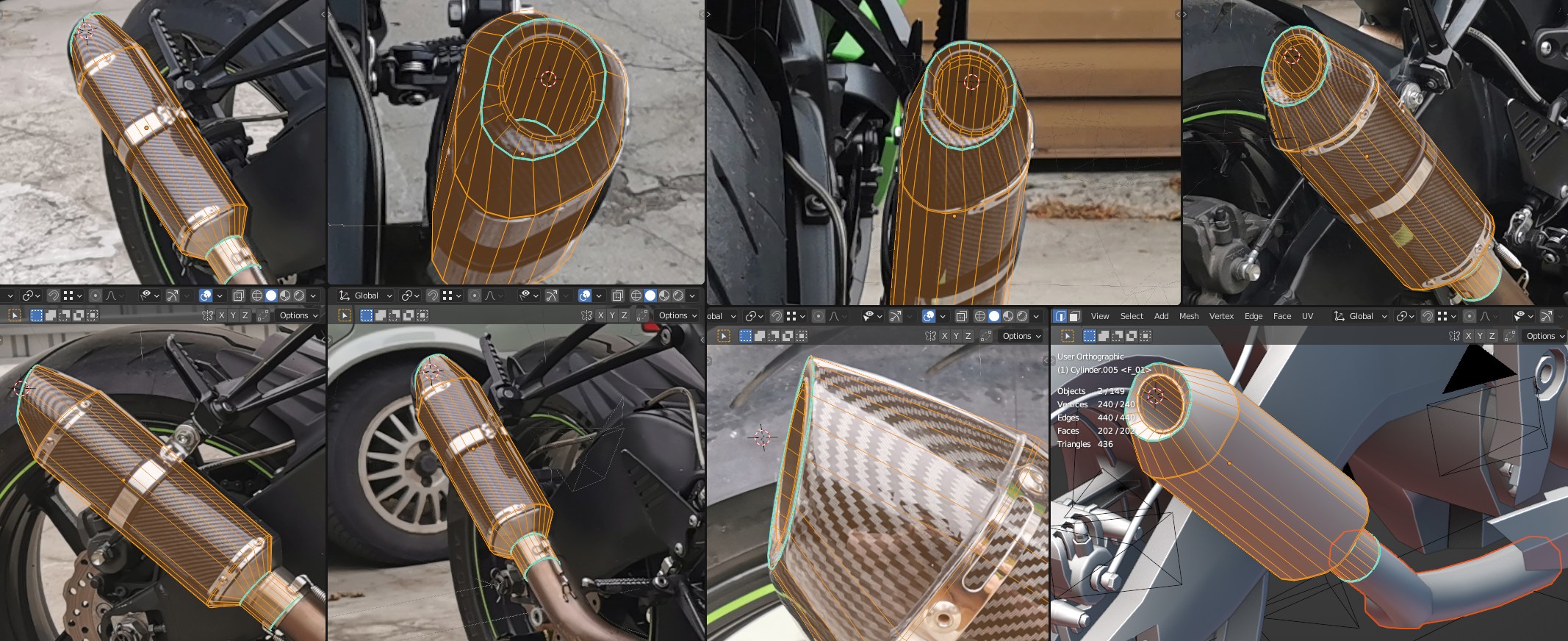Viewport: 1568px width, 641px height.
Task: Open Global orientation dropdown in second lower viewport
Action: [x=365, y=296]
